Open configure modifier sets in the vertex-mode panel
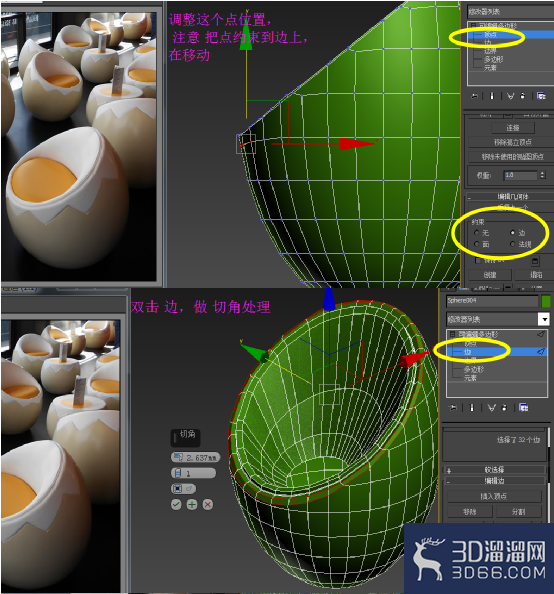 (x=541, y=96)
